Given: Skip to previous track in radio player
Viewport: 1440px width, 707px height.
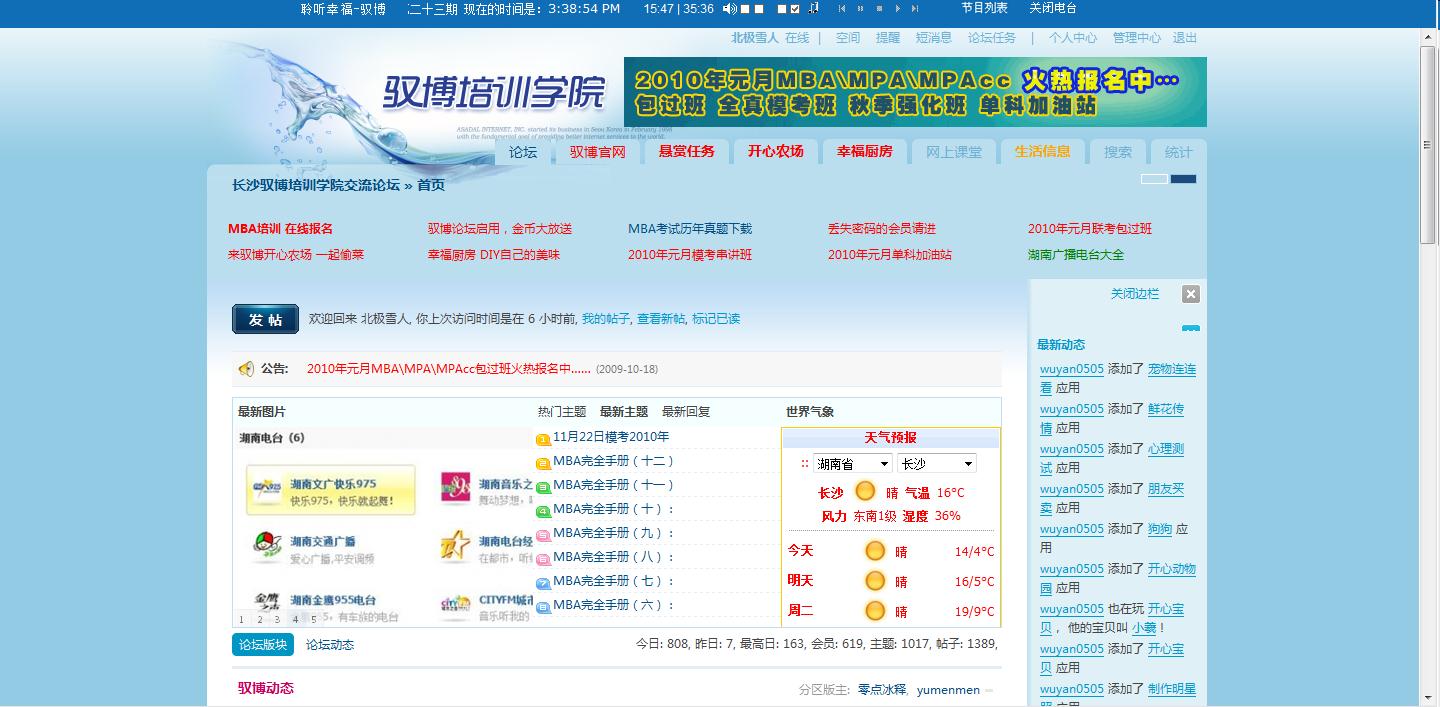Looking at the screenshot, I should point(842,8).
